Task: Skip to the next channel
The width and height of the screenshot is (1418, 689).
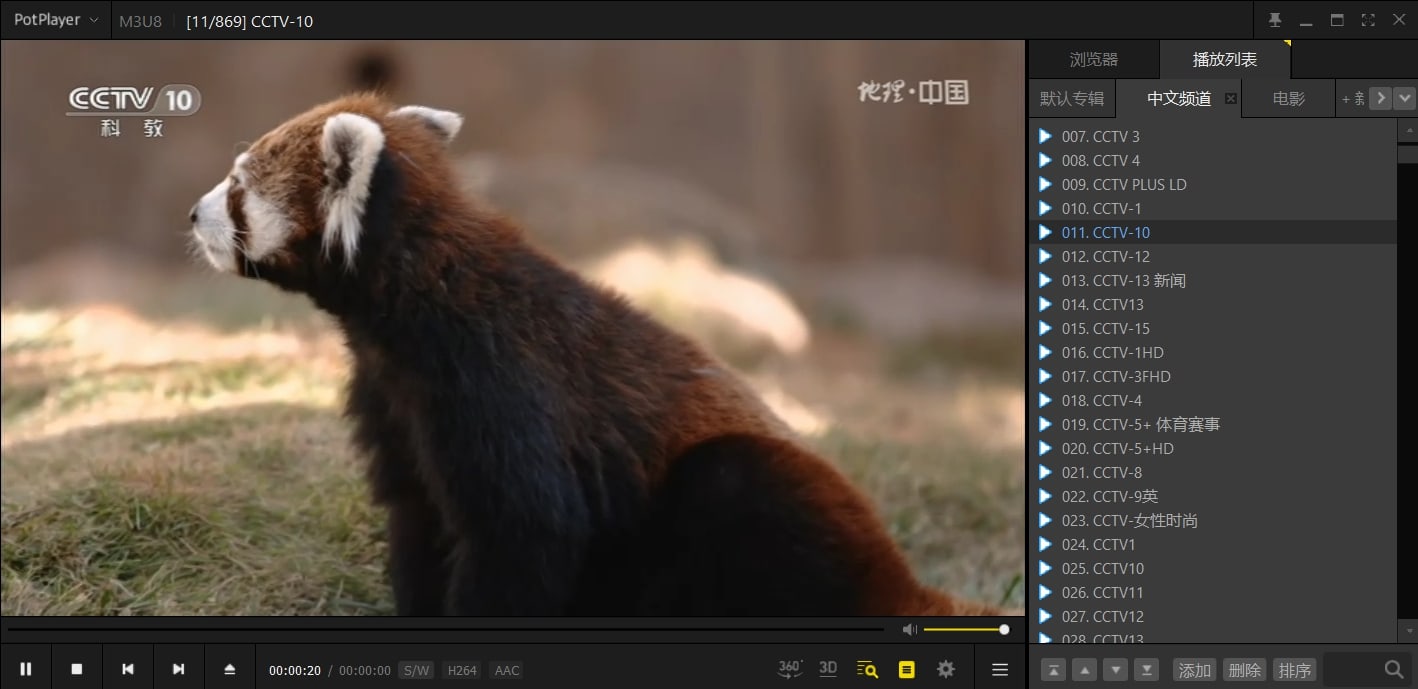Action: coord(178,669)
